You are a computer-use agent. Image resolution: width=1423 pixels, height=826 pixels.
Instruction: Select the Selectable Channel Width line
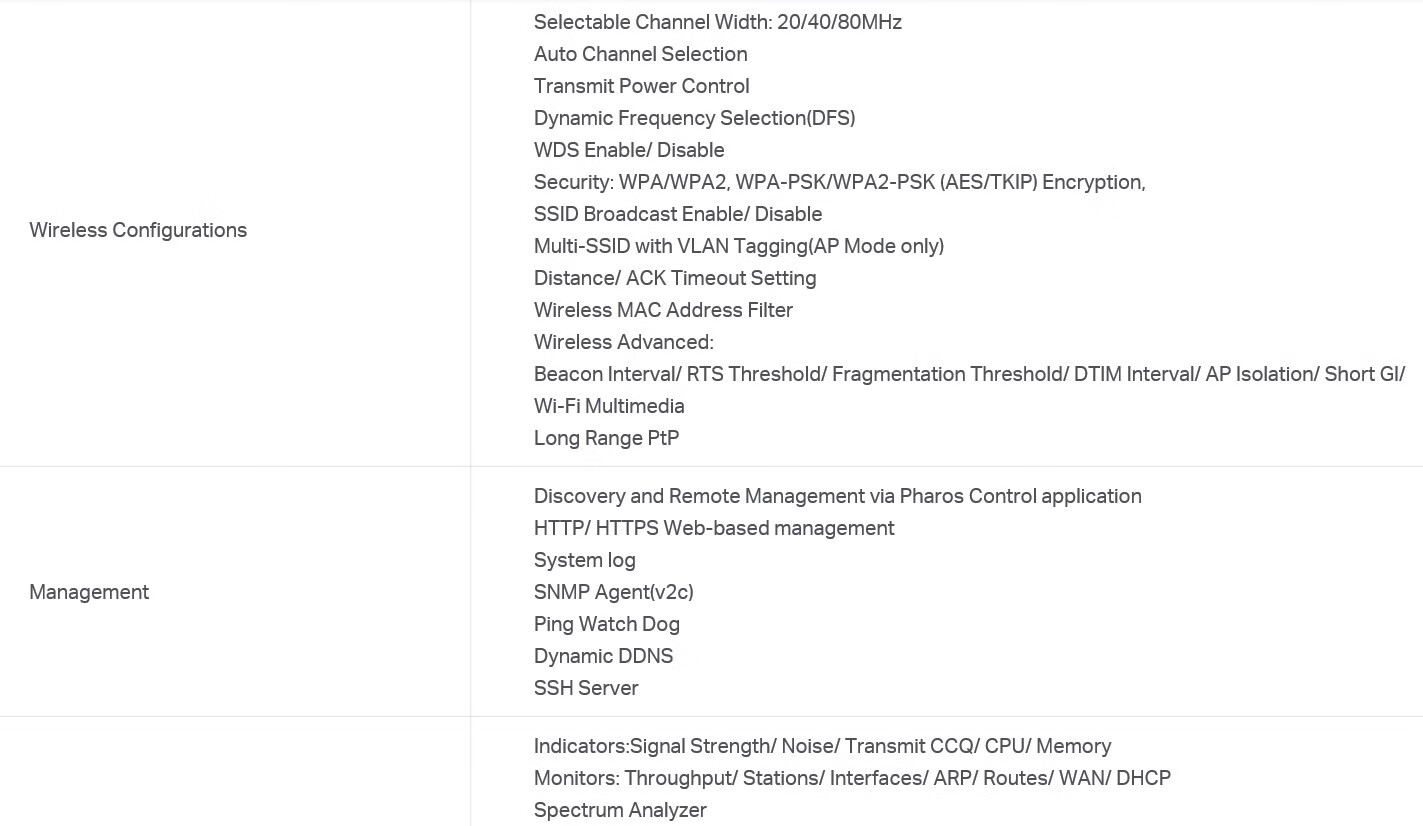718,22
